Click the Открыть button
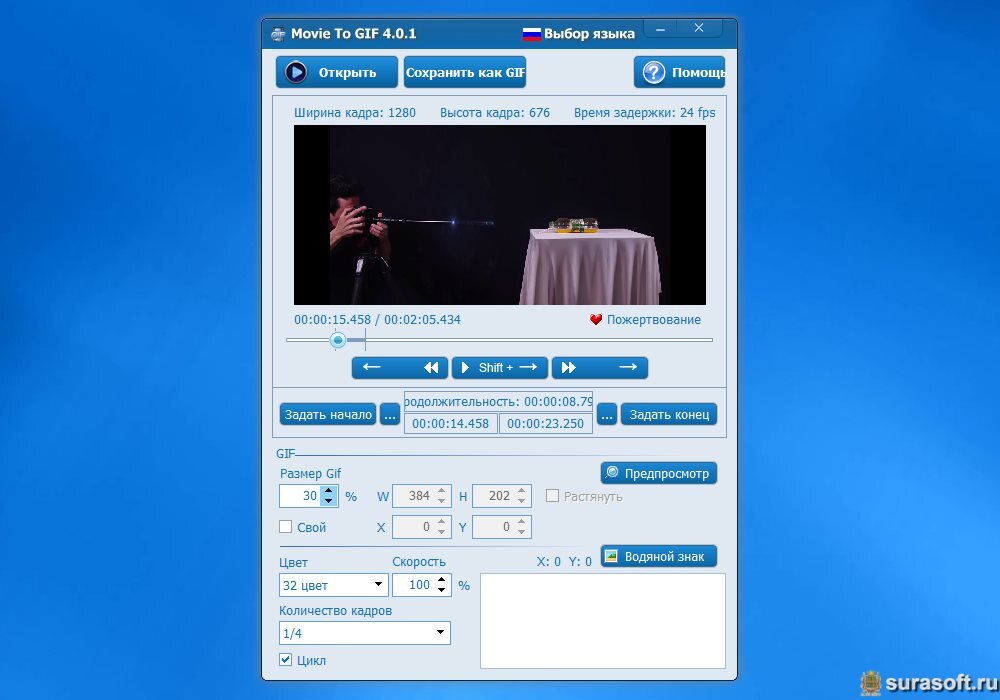Image resolution: width=1000 pixels, height=700 pixels. 337,72
